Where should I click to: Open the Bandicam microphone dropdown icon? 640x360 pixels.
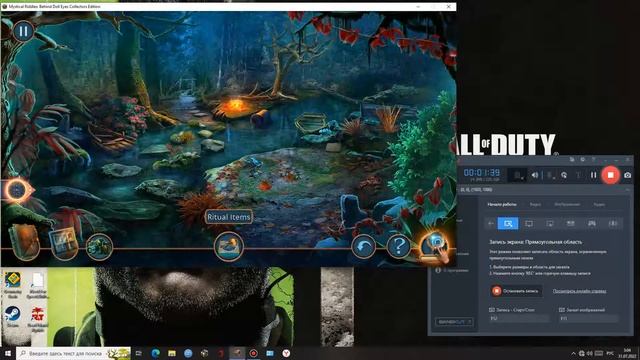pyautogui.click(x=551, y=175)
